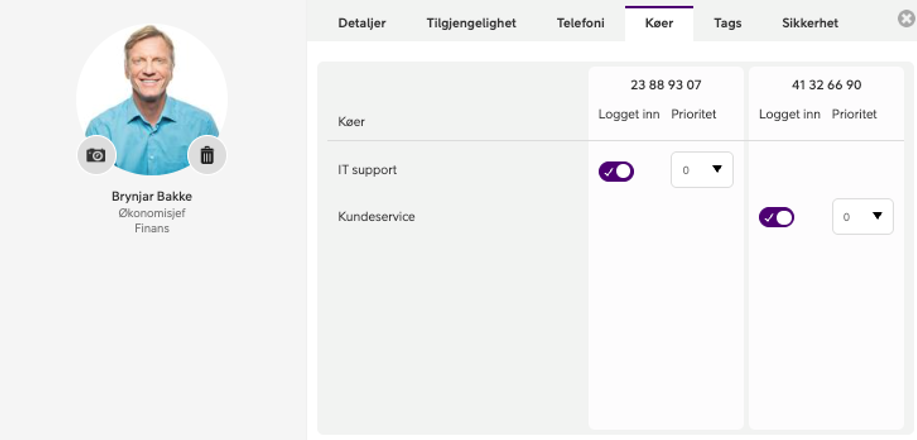The height and width of the screenshot is (440, 917).
Task: Open Kundeservice priority dropdown
Action: (x=863, y=216)
